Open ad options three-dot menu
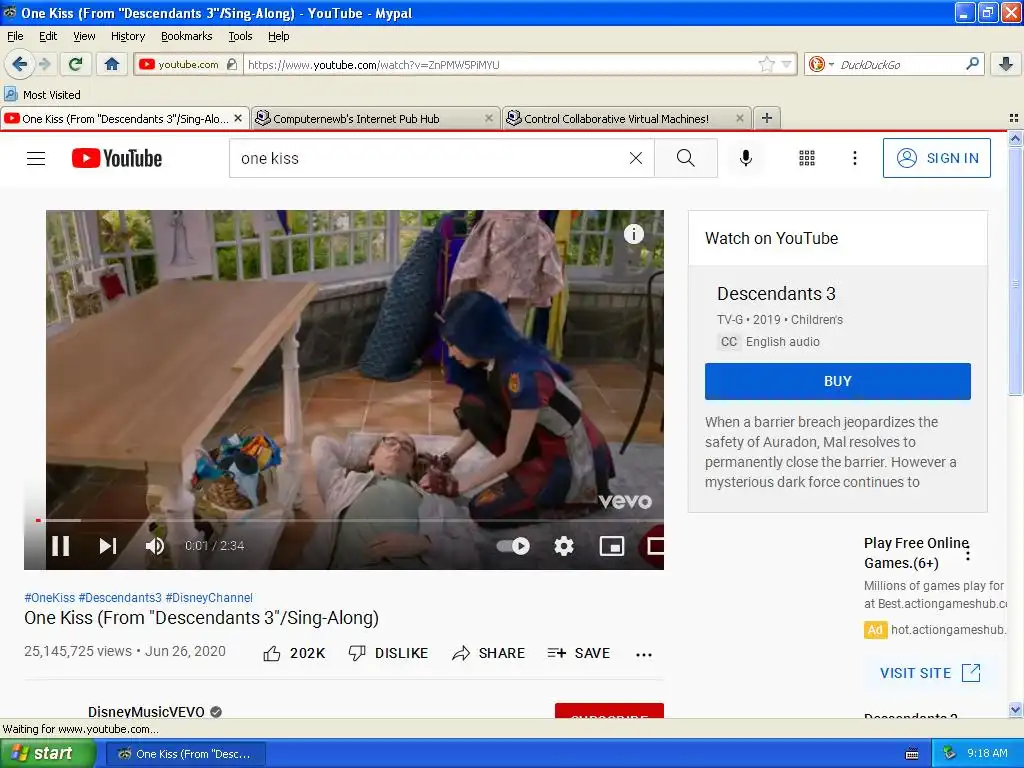 pyautogui.click(x=968, y=554)
